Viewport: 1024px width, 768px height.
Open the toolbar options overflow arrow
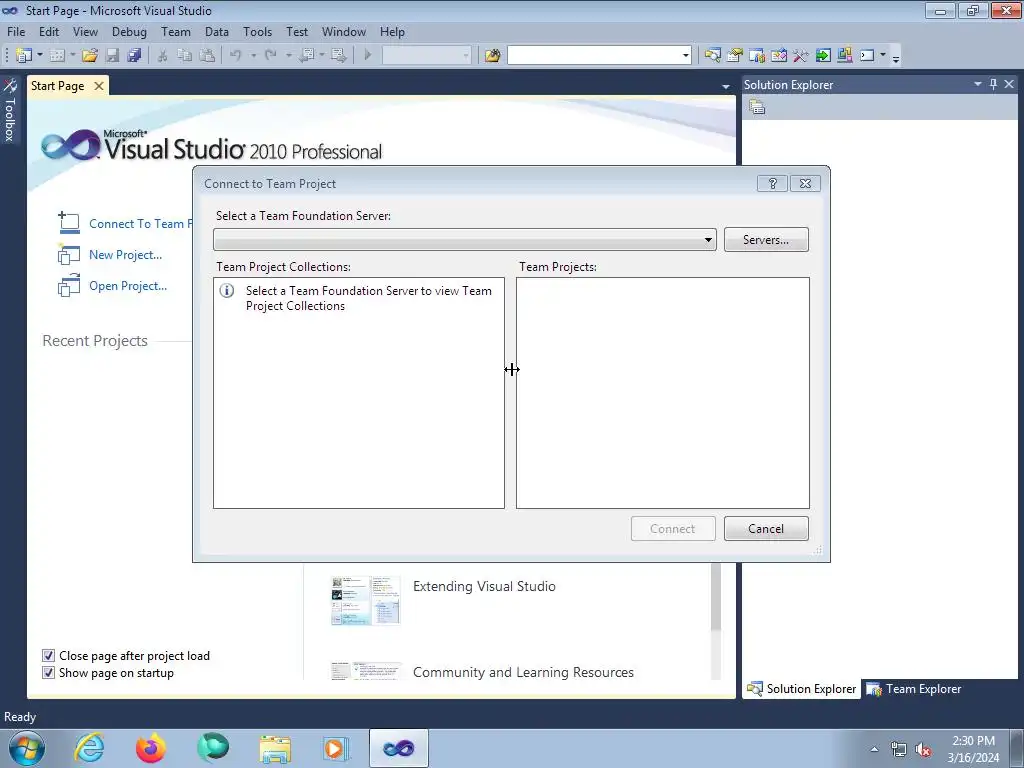click(x=896, y=58)
